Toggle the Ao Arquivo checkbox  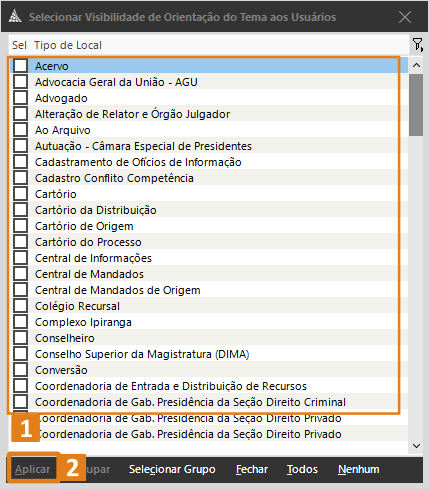(21, 130)
